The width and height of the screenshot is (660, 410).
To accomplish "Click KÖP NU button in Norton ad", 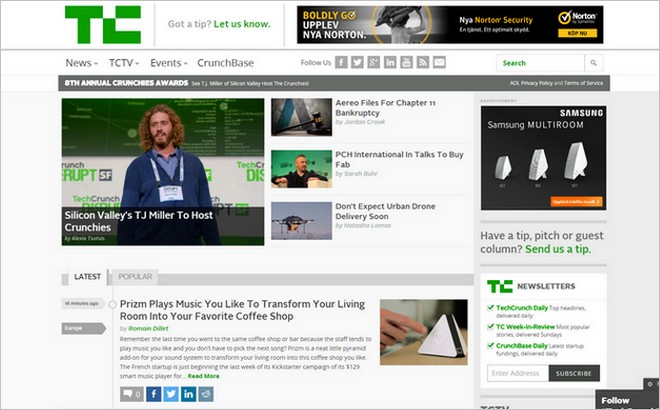I will click(578, 33).
